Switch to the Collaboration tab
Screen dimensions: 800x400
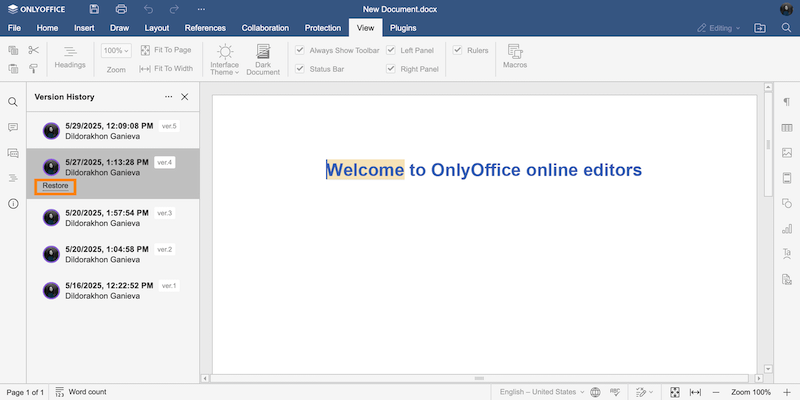tap(265, 28)
